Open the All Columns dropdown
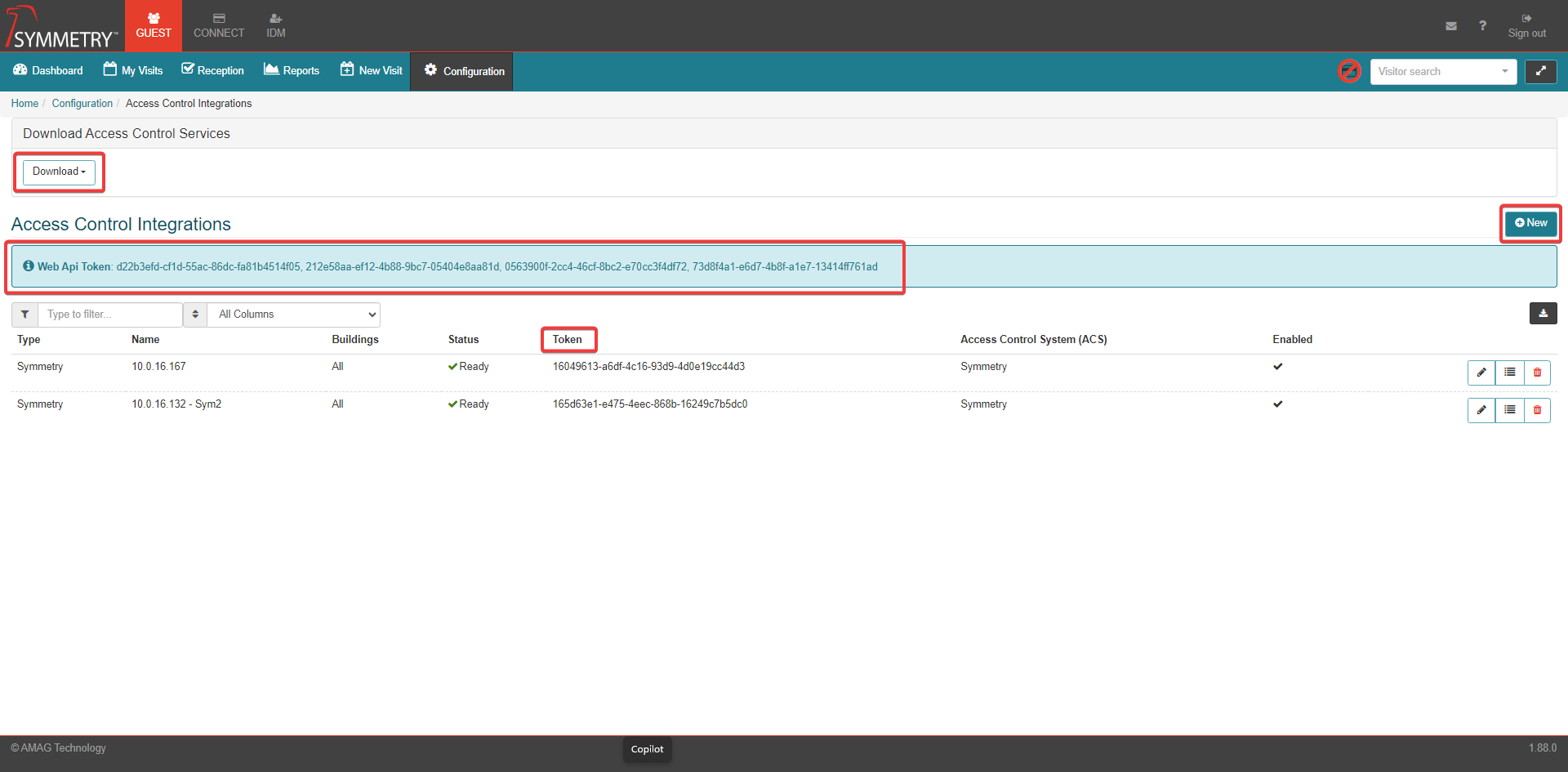1568x772 pixels. [x=294, y=315]
